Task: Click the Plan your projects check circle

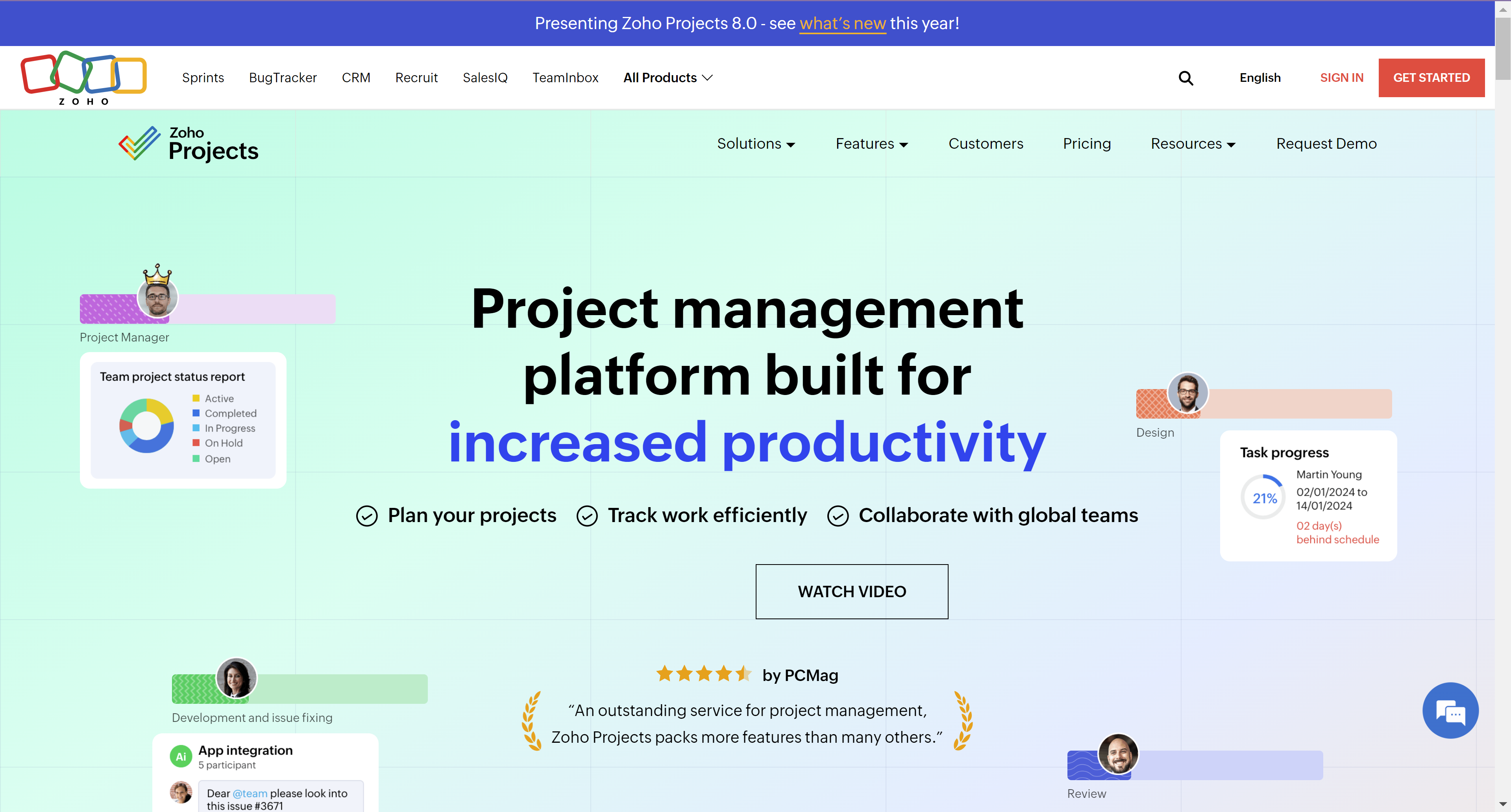Action: [367, 516]
